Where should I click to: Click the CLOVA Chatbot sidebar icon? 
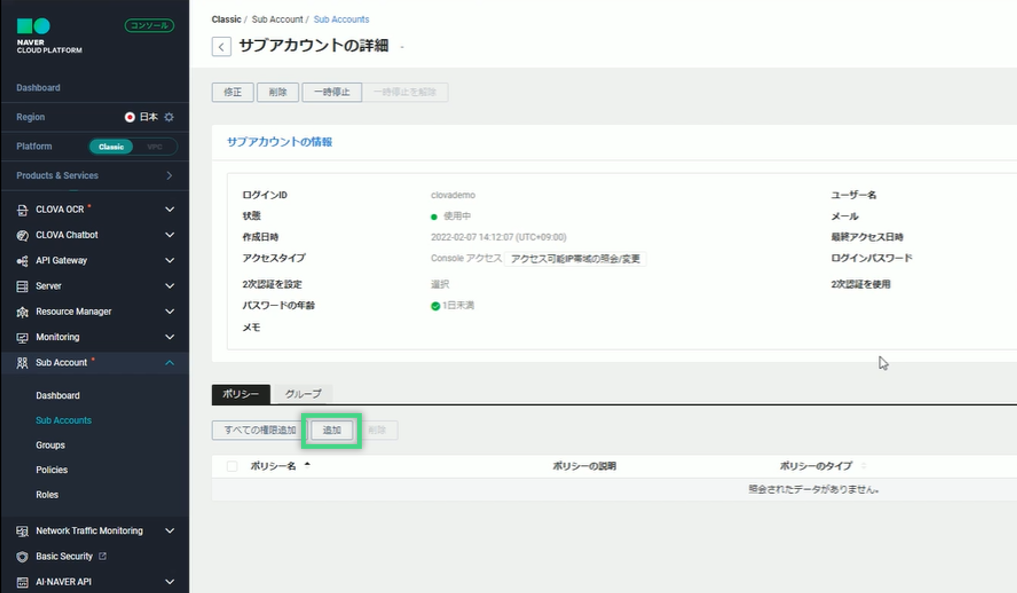(x=23, y=235)
